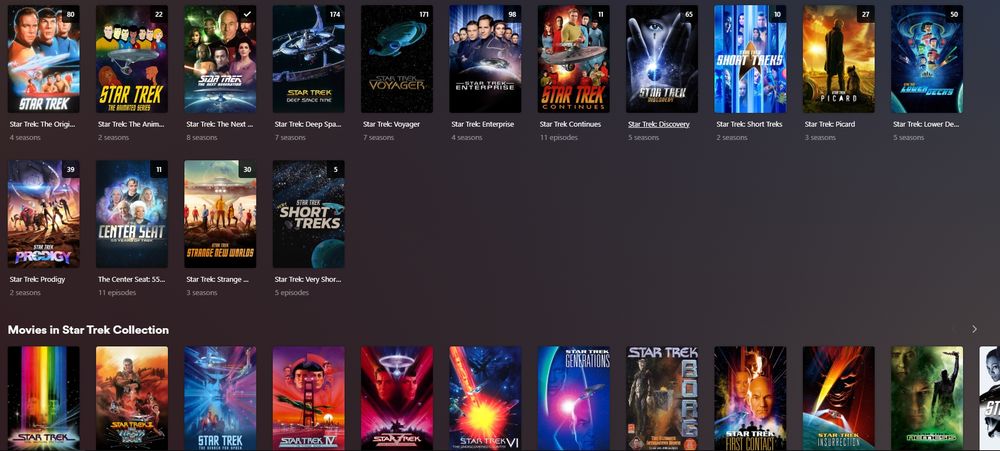This screenshot has width=1000, height=451.
Task: Open the Very Short Treks poster
Action: [309, 214]
